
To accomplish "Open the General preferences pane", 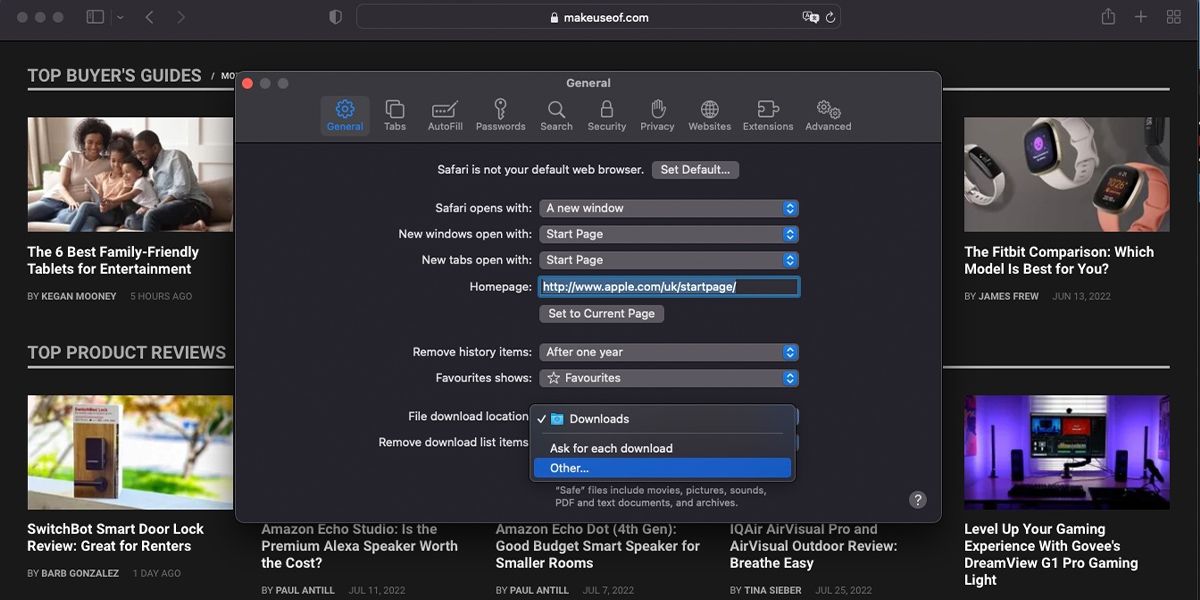I will (345, 116).
